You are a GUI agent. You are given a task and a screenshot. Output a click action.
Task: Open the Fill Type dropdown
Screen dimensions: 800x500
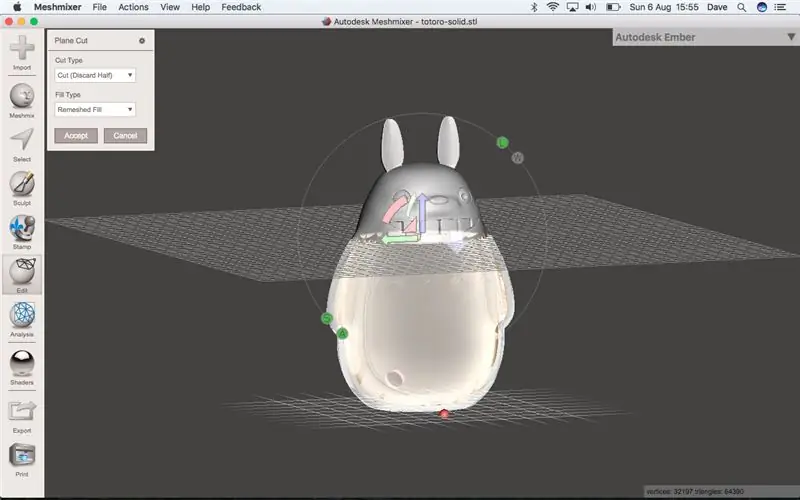click(x=95, y=110)
